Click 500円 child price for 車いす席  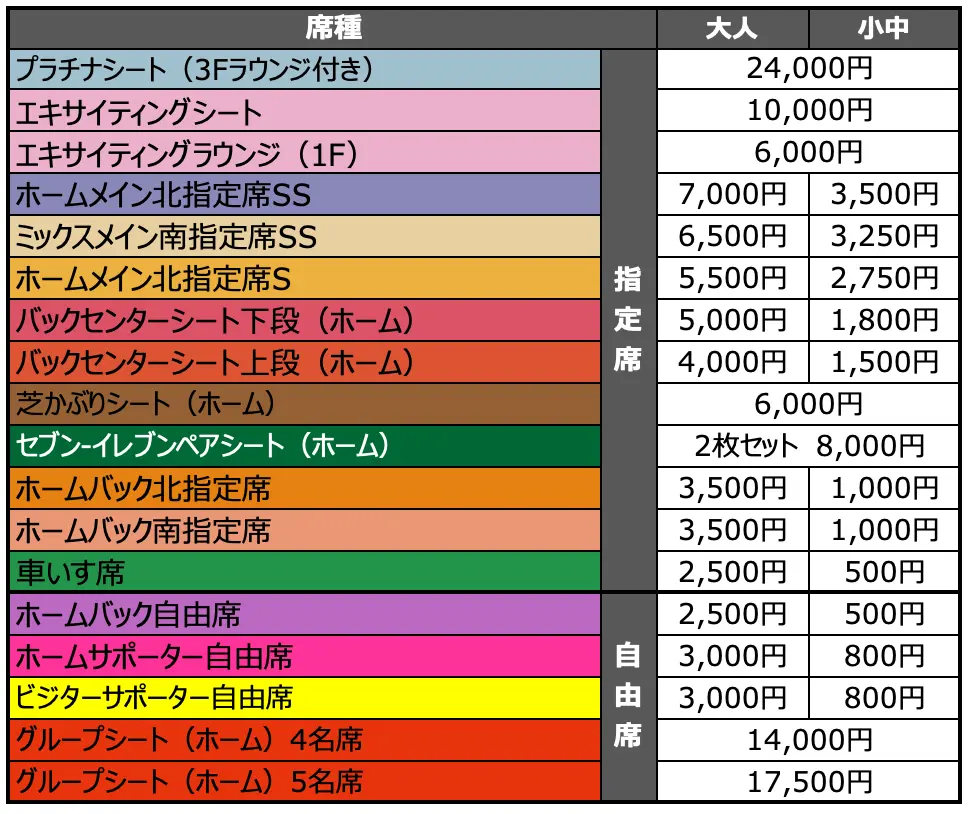(884, 571)
